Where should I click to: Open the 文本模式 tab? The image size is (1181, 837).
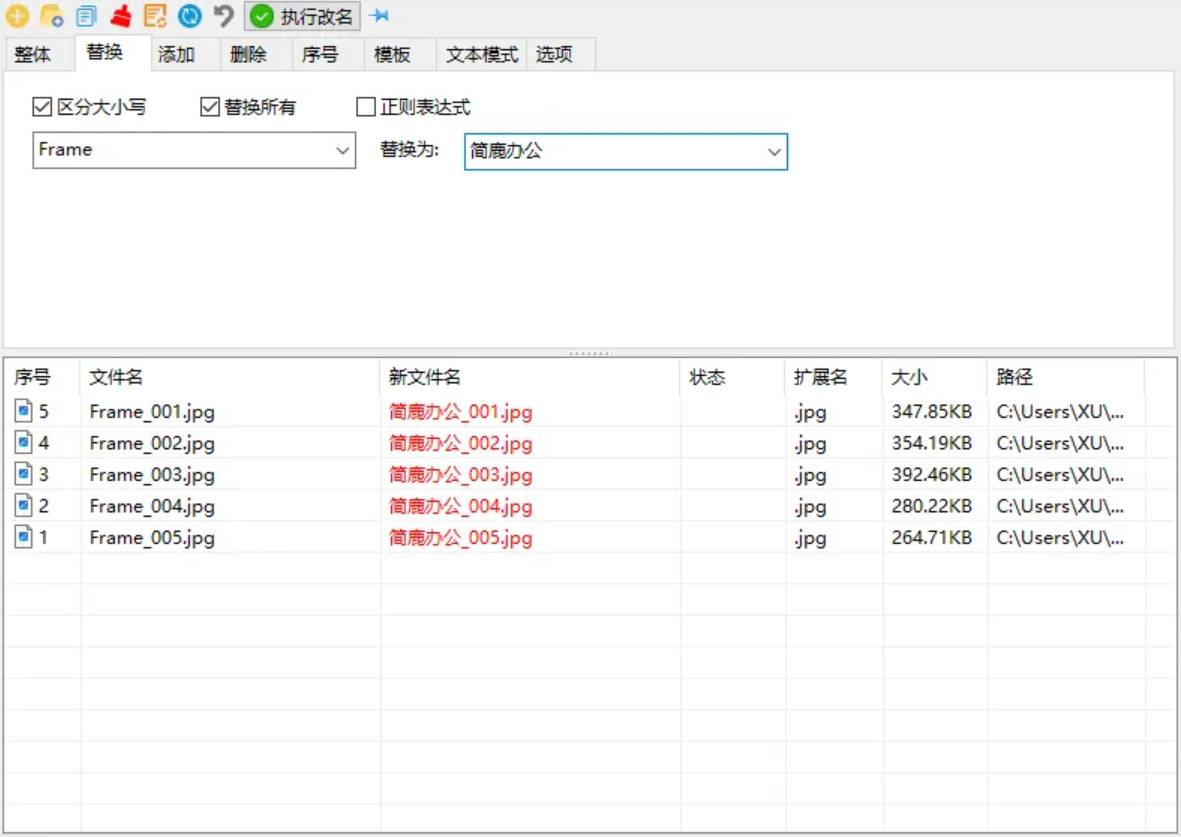(482, 54)
